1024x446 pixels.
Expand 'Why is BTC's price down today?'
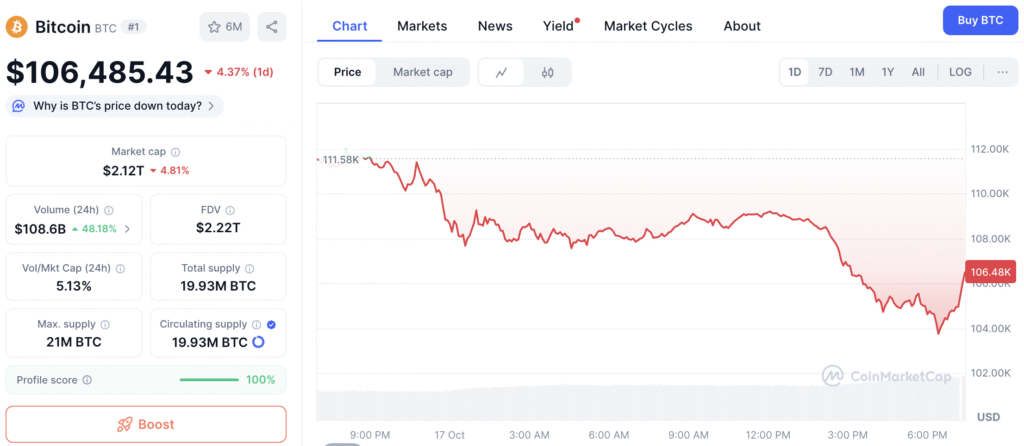click(x=116, y=106)
